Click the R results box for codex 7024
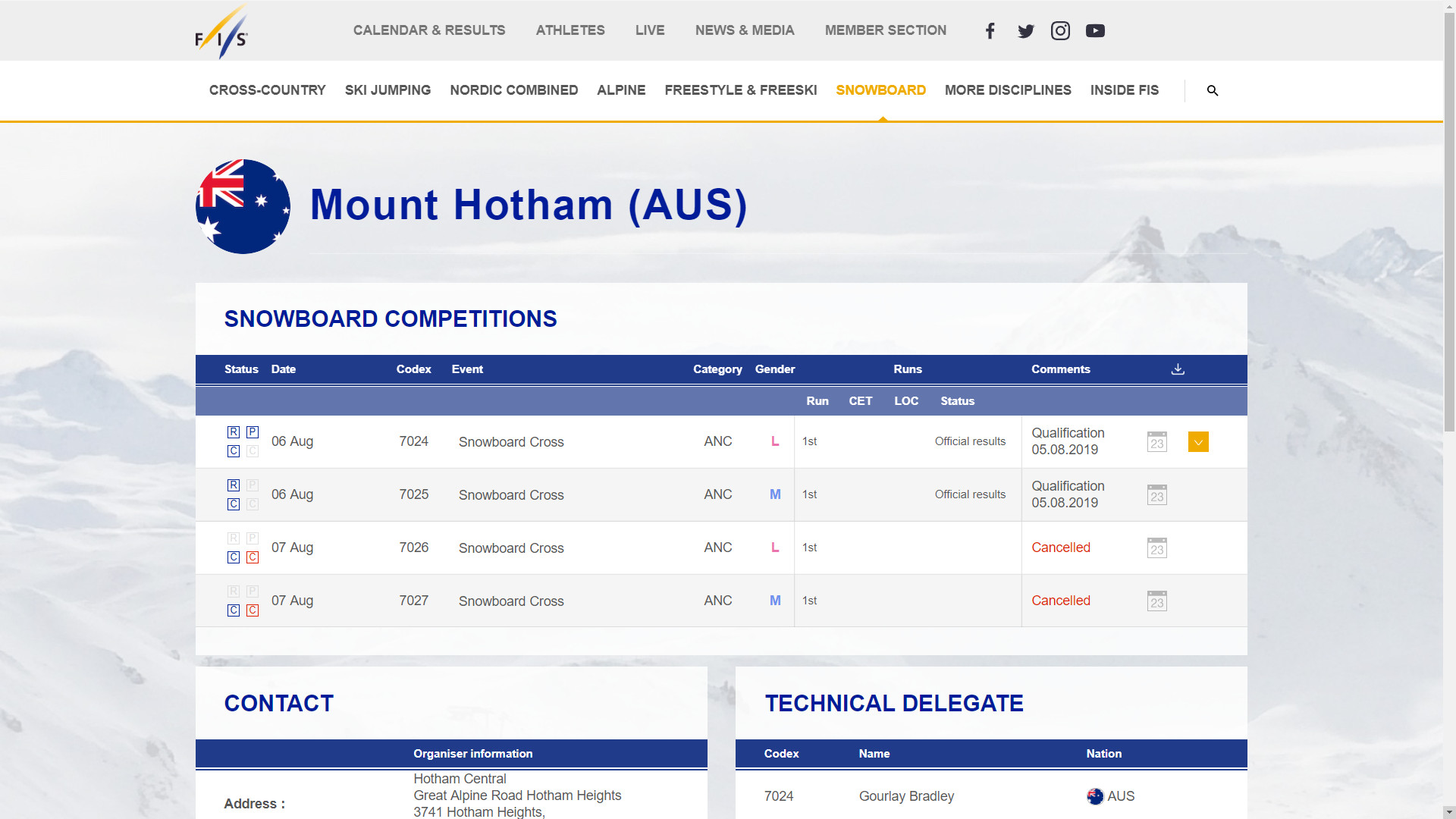 tap(234, 432)
